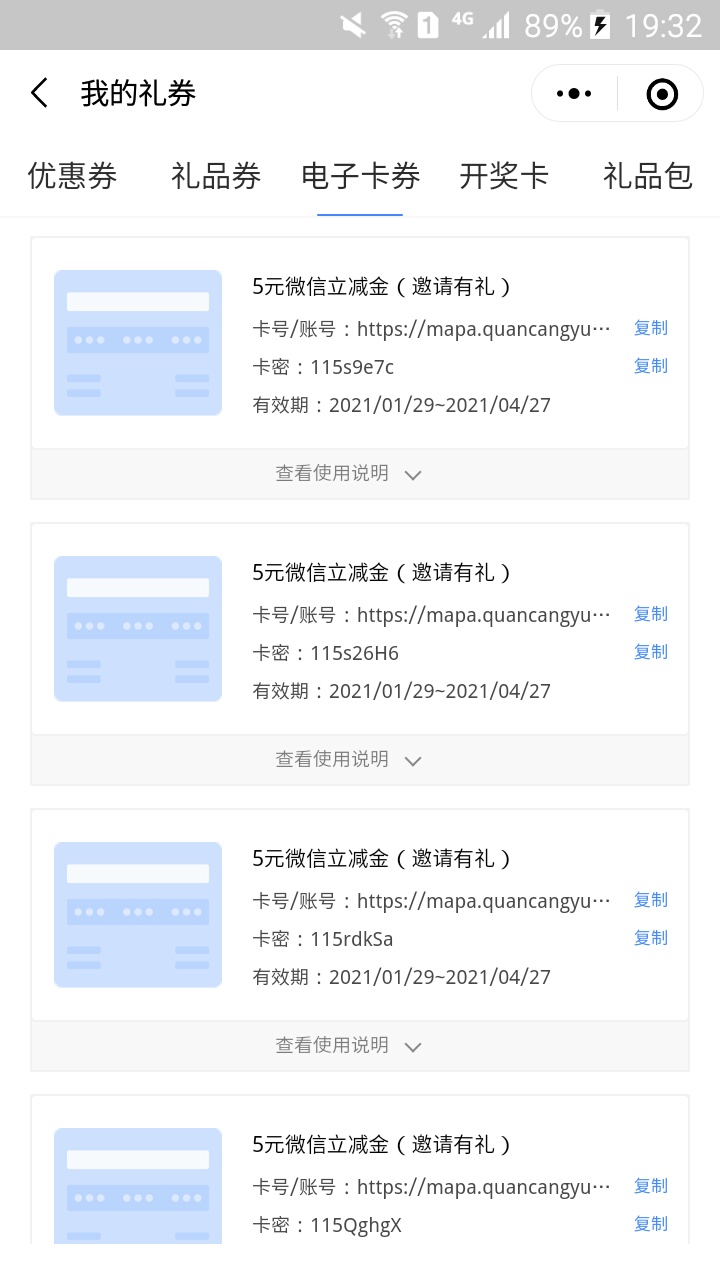Copy the card password 115QghgX
Image resolution: width=720 pixels, height=1280 pixels.
click(651, 1224)
